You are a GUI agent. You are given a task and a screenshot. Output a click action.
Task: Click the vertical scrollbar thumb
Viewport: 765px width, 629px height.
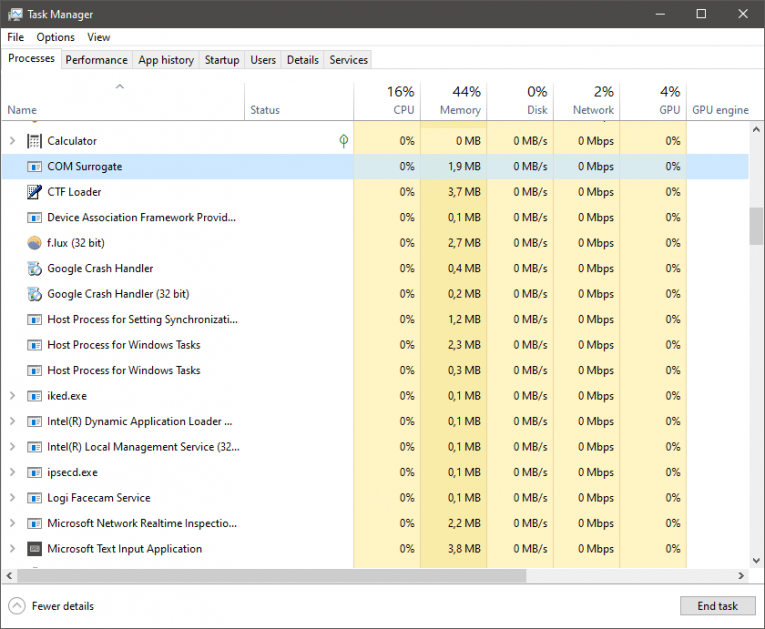757,225
